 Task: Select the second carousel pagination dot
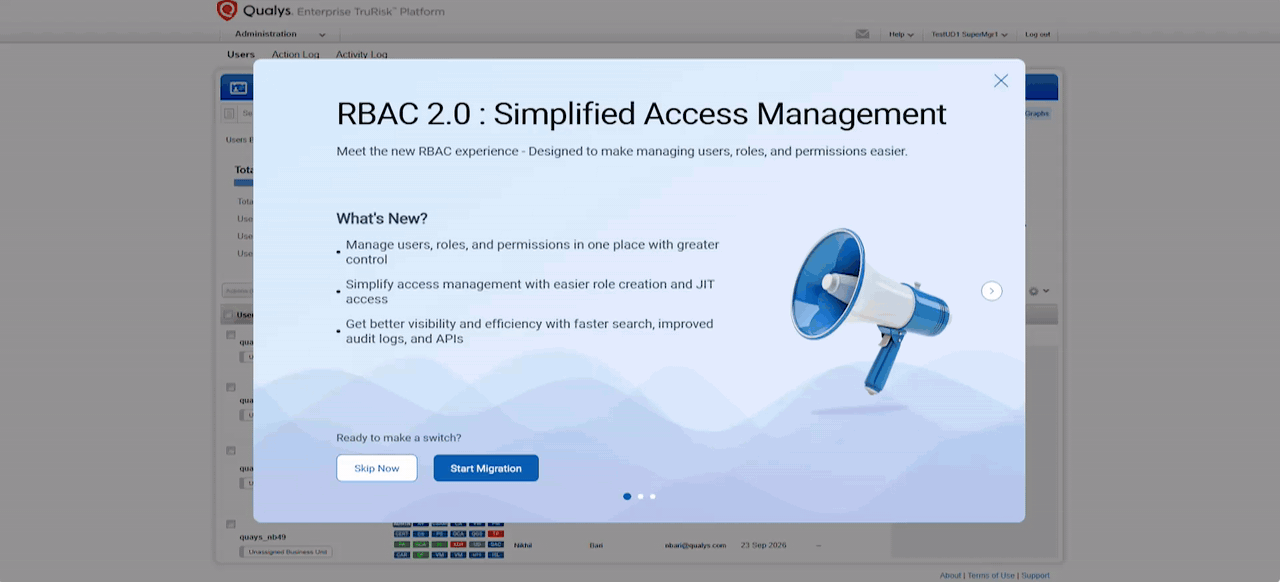640,496
